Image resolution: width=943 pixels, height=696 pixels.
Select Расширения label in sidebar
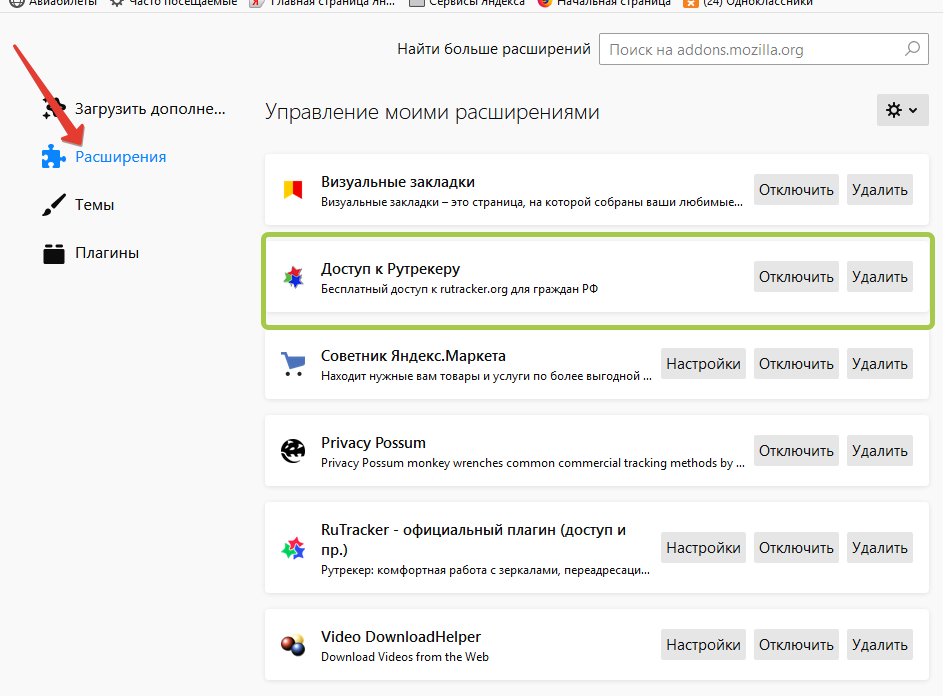(120, 157)
